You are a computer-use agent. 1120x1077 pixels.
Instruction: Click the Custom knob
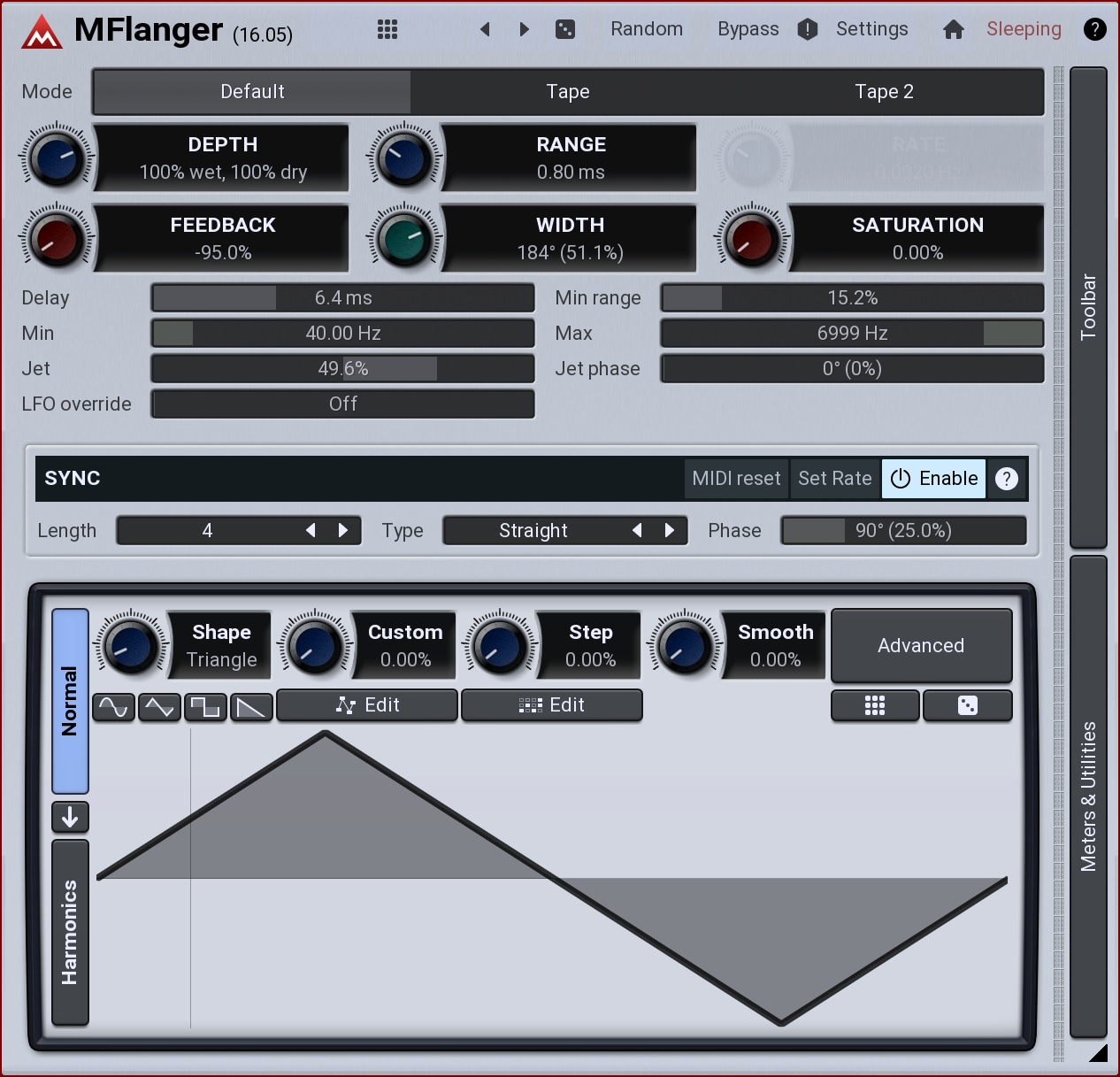[x=315, y=646]
